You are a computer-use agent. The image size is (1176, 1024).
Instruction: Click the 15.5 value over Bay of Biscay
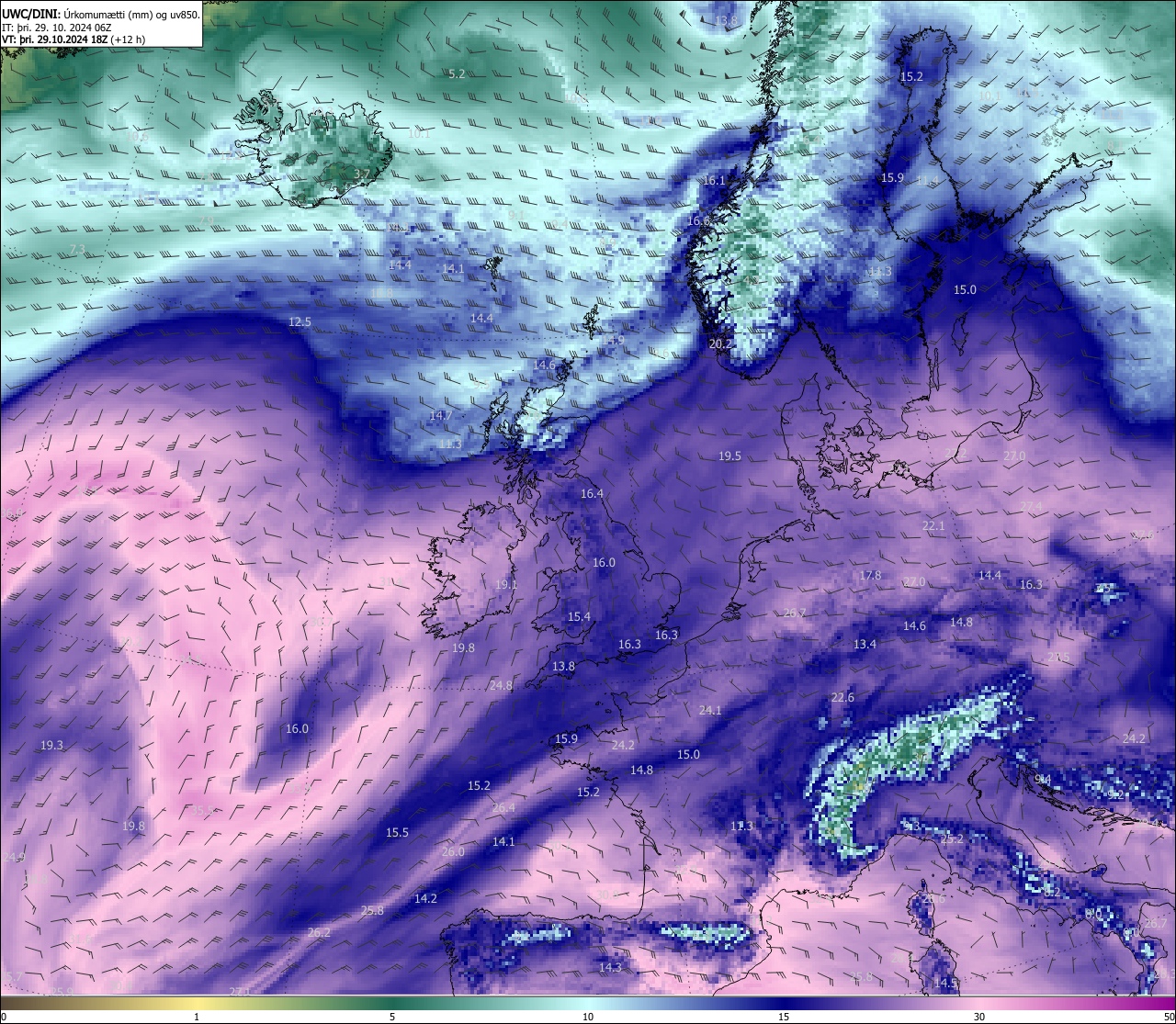click(397, 833)
